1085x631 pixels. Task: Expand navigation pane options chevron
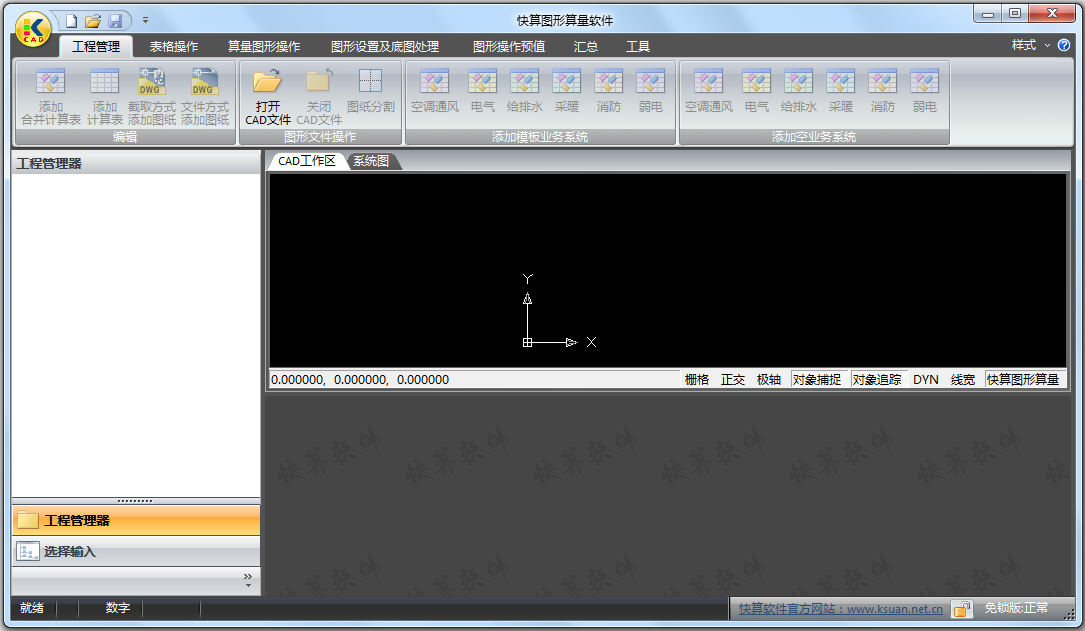(x=248, y=580)
